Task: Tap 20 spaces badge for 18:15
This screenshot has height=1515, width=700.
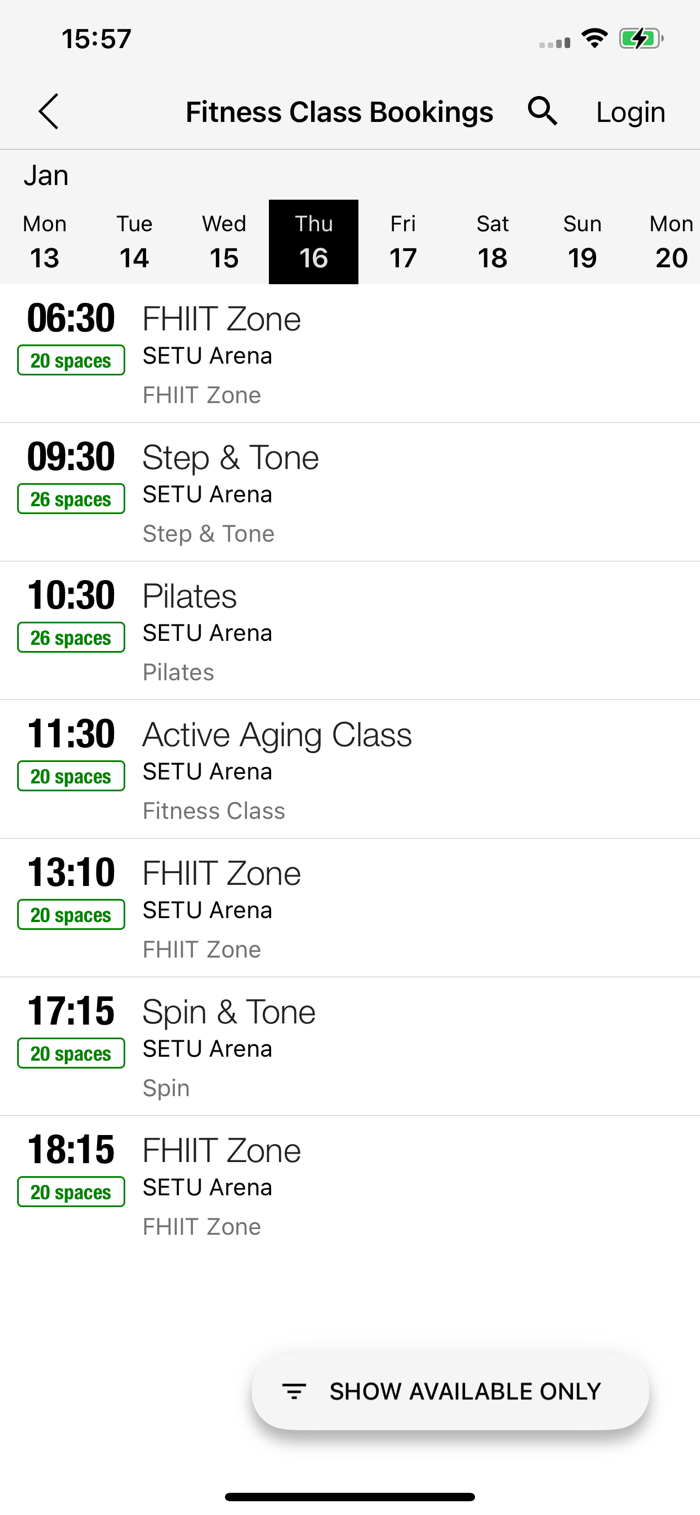Action: click(x=71, y=1192)
